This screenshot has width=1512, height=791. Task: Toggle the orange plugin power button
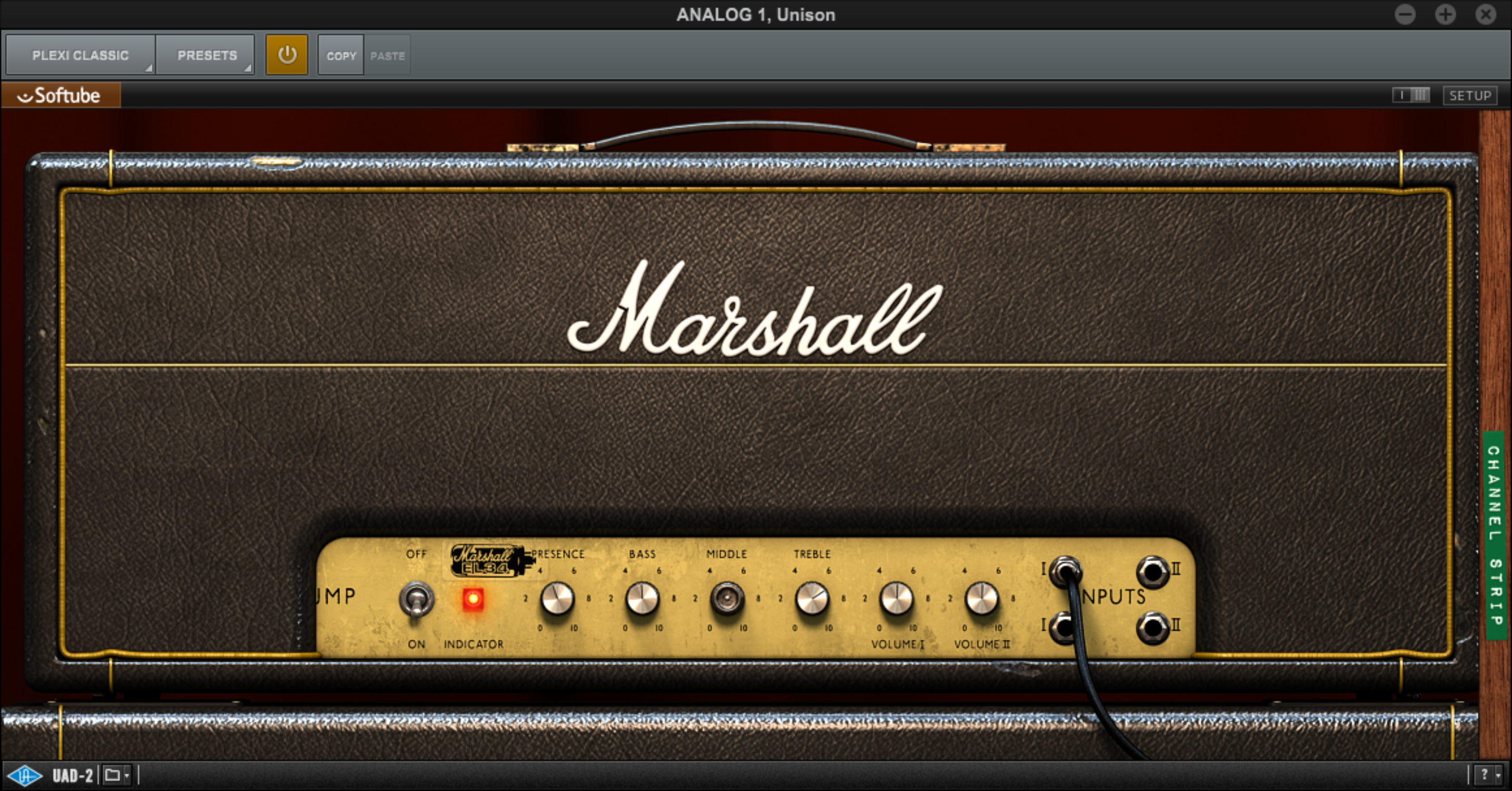(x=286, y=55)
